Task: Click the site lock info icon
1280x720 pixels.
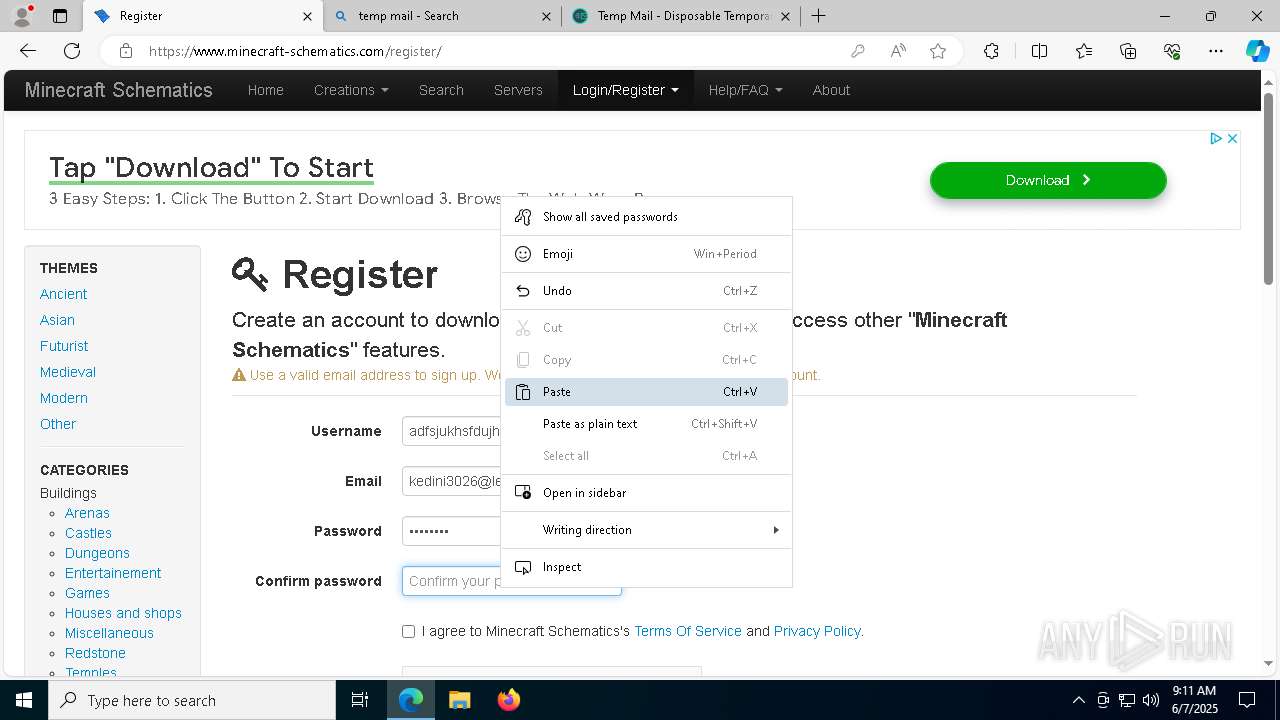Action: (x=126, y=51)
